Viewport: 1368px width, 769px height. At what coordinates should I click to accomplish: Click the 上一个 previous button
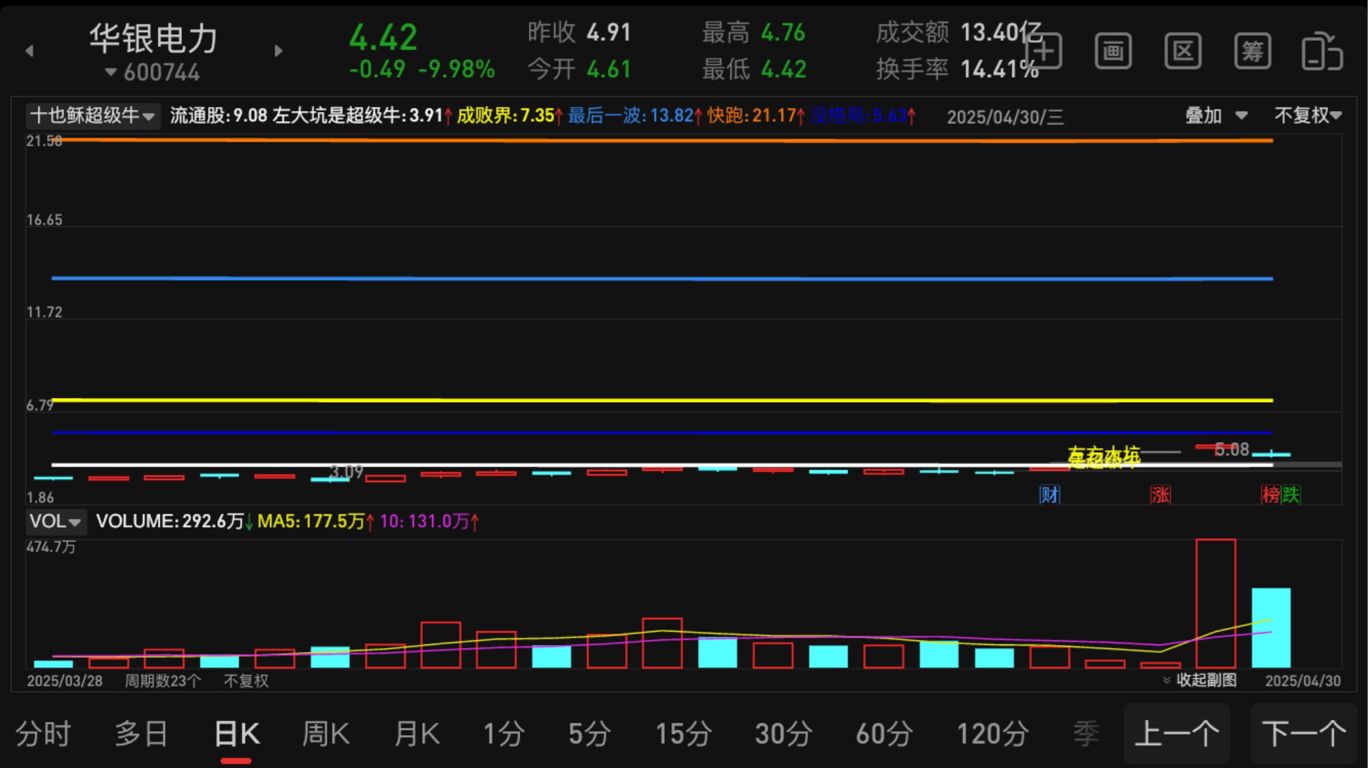(x=1177, y=734)
